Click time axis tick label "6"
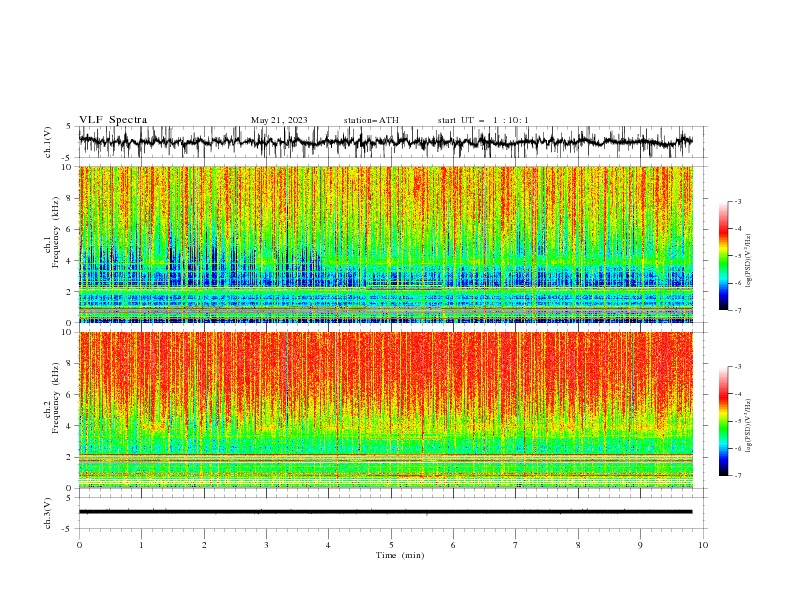The image size is (792, 612). pos(453,545)
